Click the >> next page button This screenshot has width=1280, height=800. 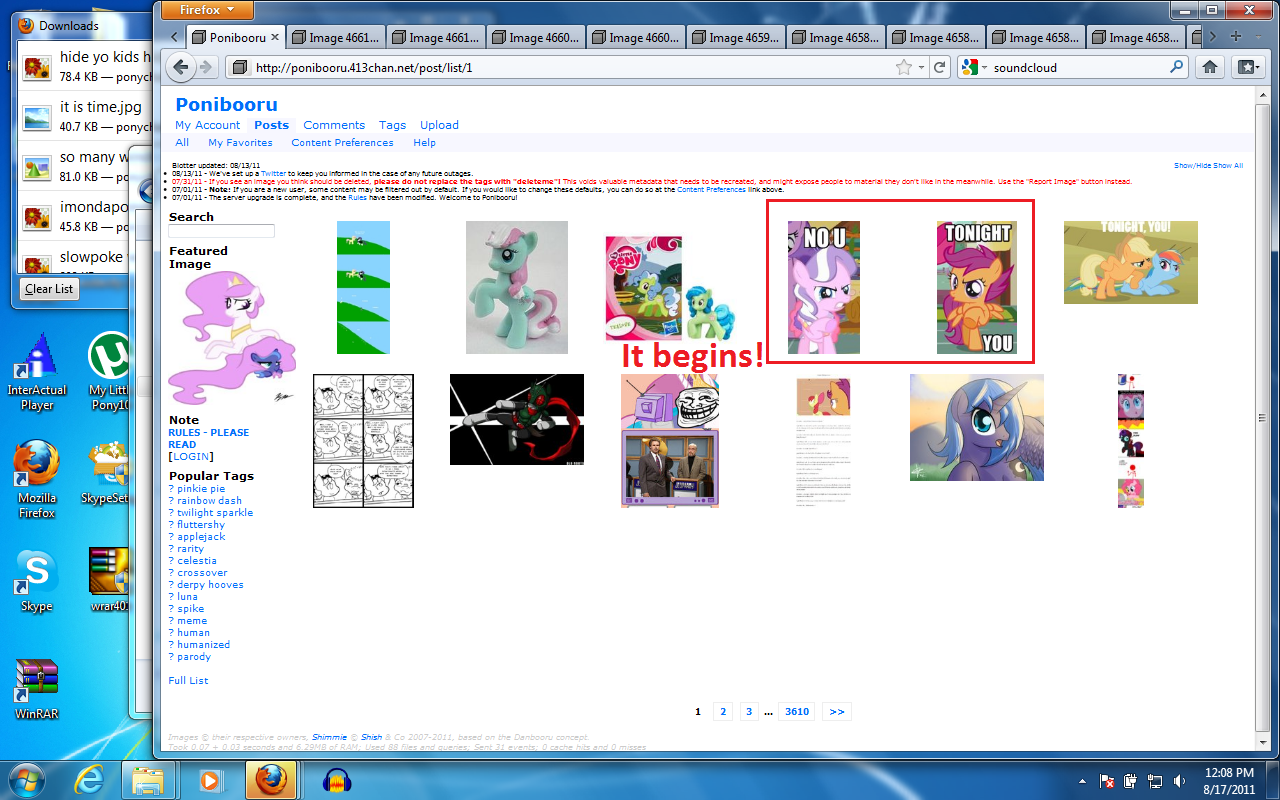(x=837, y=712)
